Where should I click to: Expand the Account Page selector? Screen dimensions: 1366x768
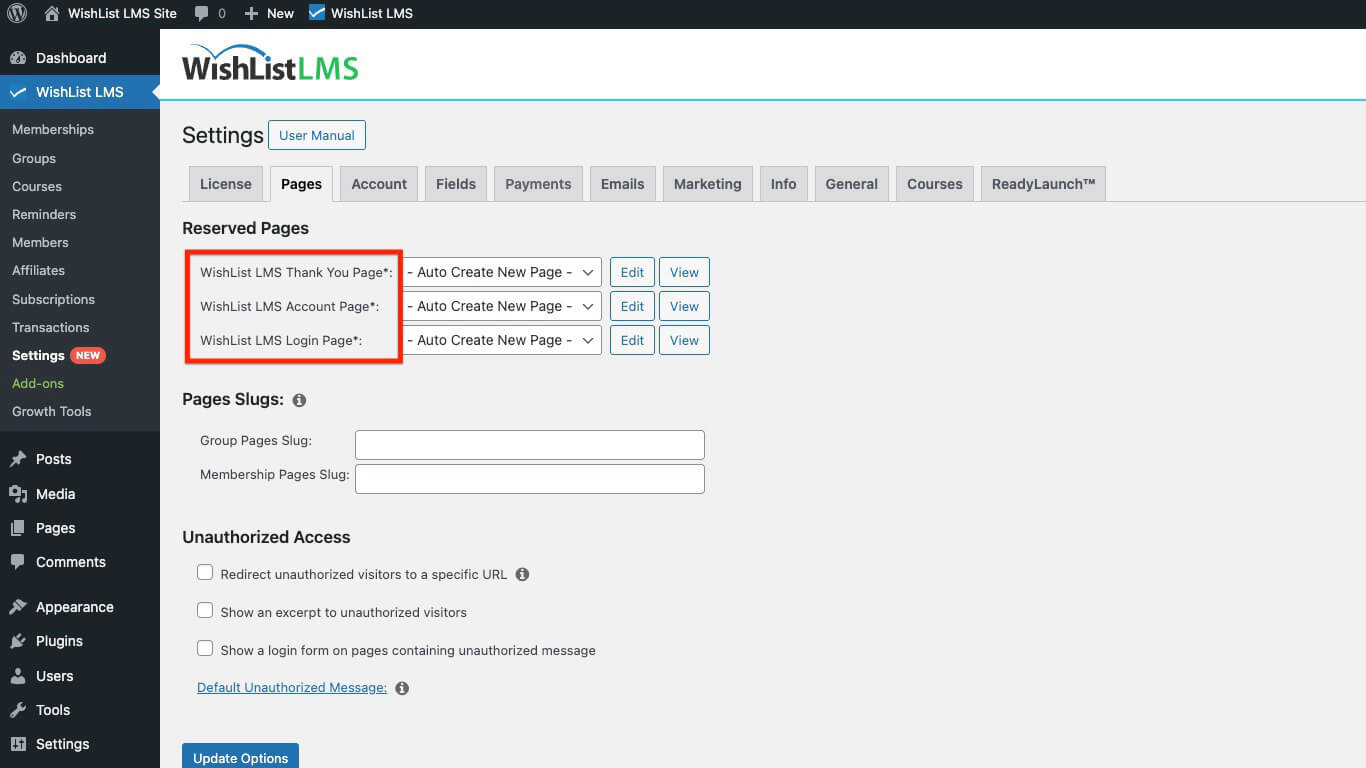[x=501, y=305]
